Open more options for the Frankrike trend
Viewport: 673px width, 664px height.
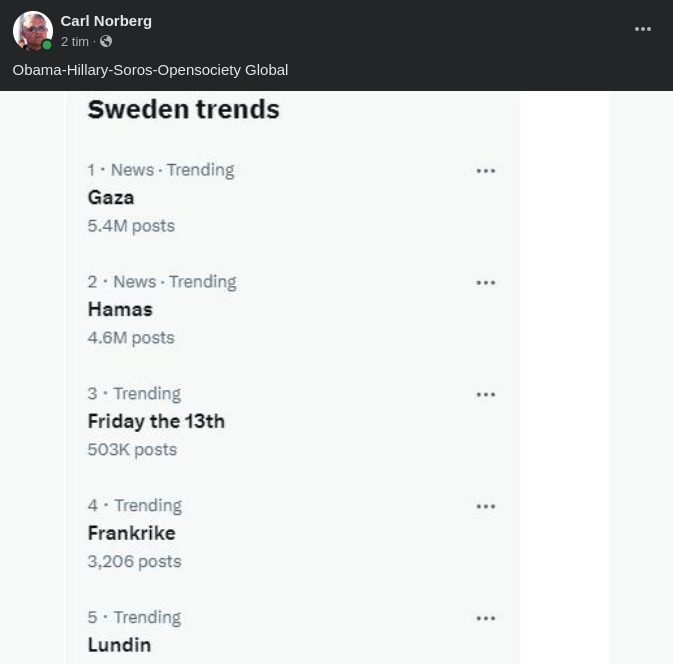coord(486,507)
